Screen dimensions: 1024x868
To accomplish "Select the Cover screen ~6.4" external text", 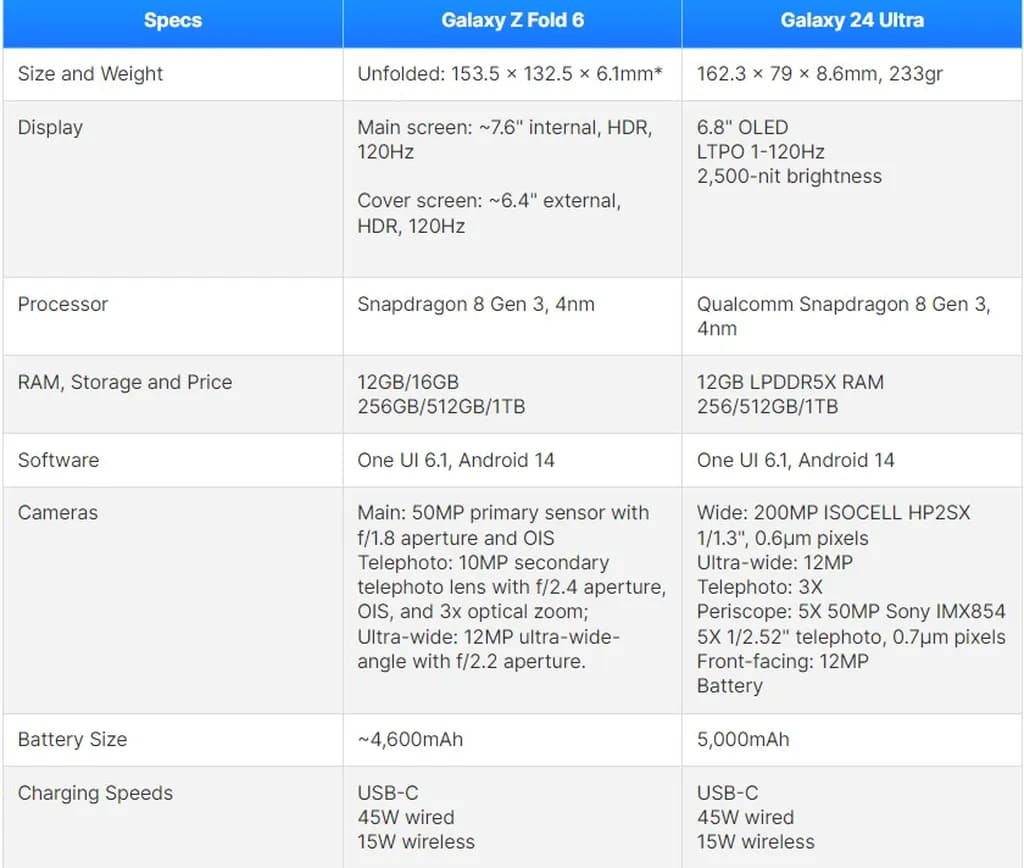I will [x=489, y=202].
